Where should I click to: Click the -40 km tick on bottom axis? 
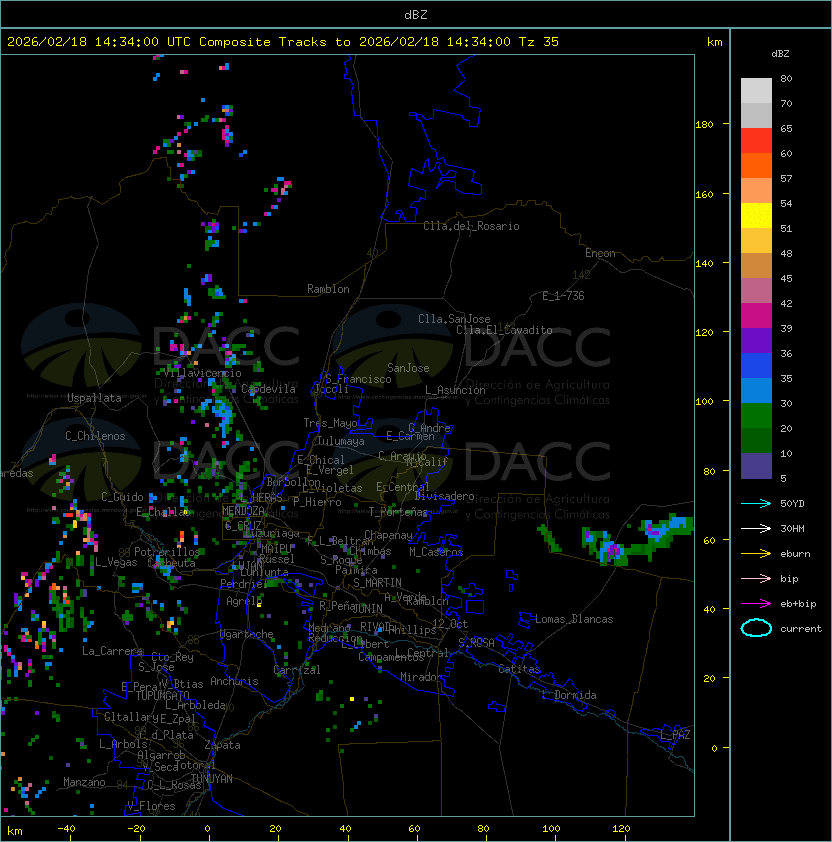[66, 829]
